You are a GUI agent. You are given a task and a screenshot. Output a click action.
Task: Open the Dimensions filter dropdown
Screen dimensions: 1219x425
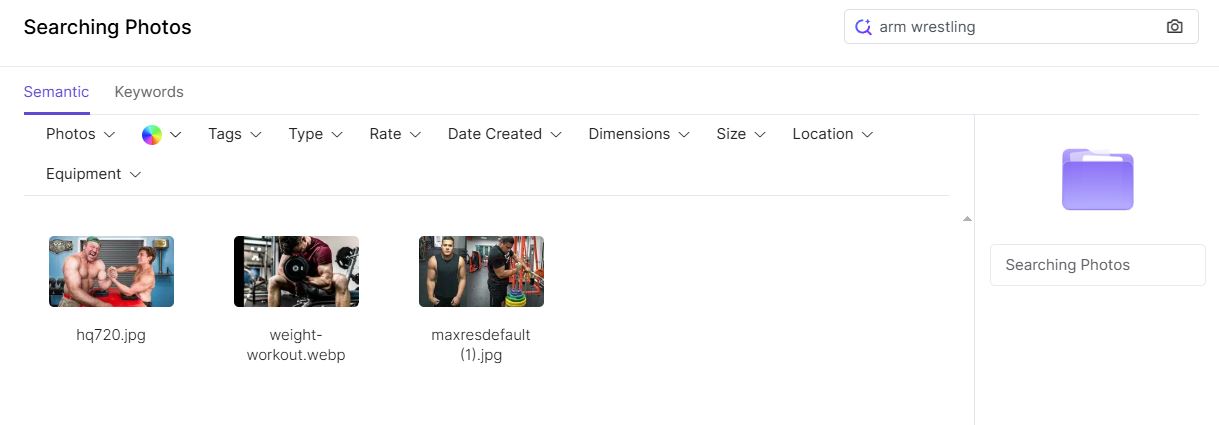tap(639, 134)
